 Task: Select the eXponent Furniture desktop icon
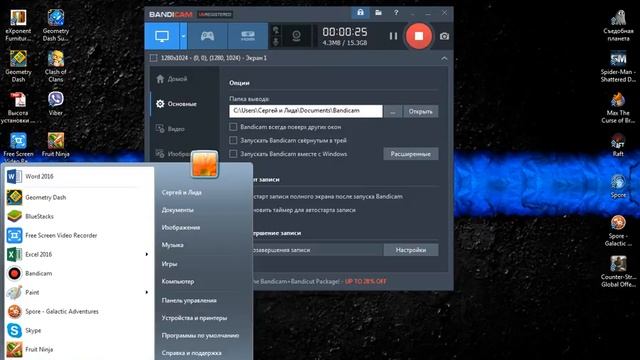pyautogui.click(x=18, y=25)
